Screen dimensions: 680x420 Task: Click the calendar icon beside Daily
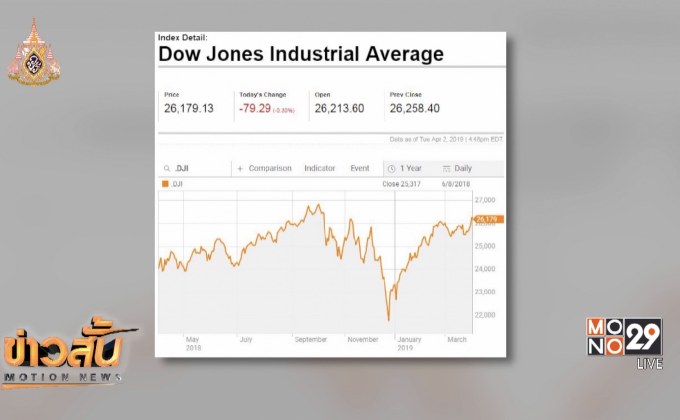point(446,168)
